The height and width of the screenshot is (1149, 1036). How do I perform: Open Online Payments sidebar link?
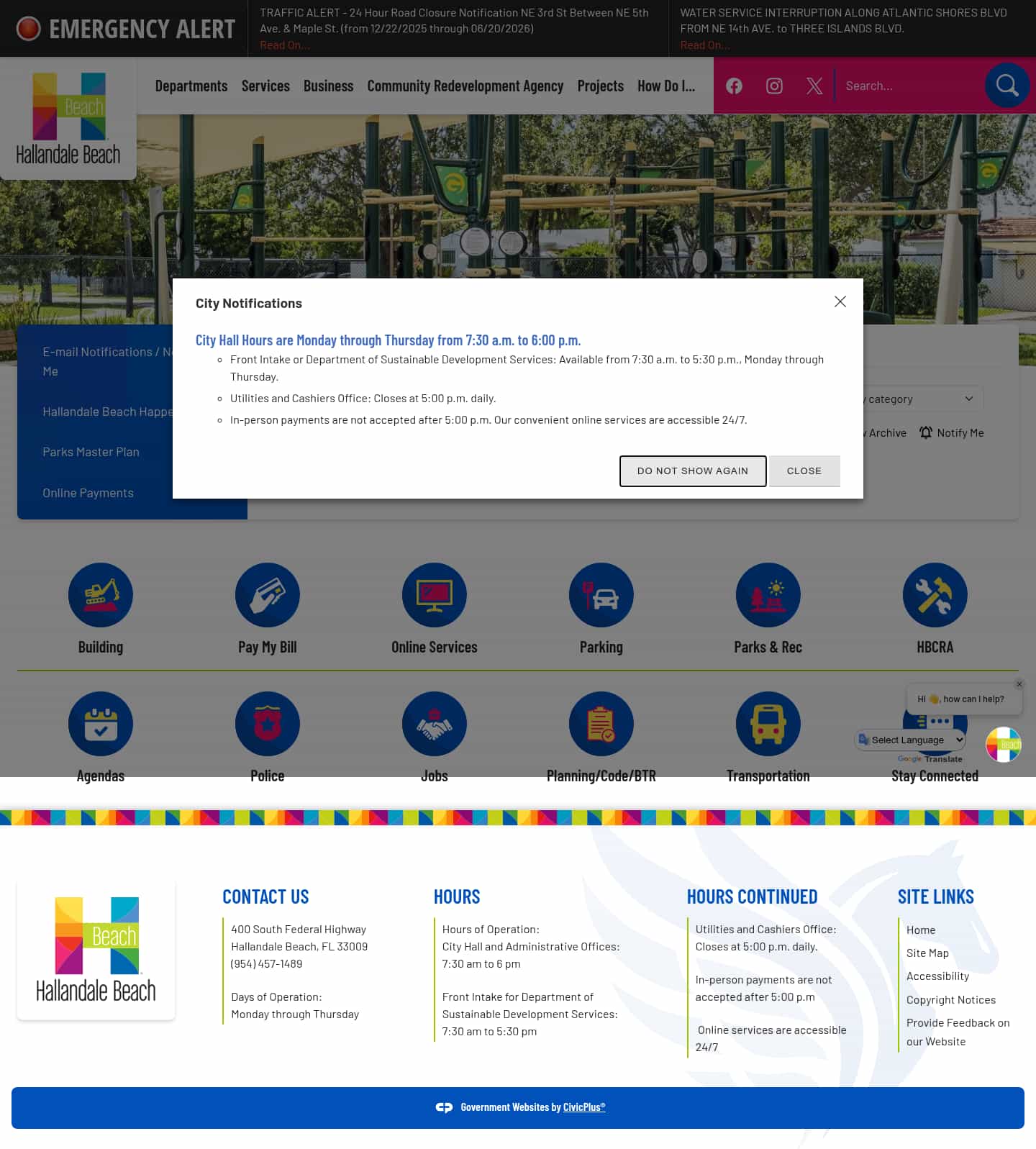[88, 493]
